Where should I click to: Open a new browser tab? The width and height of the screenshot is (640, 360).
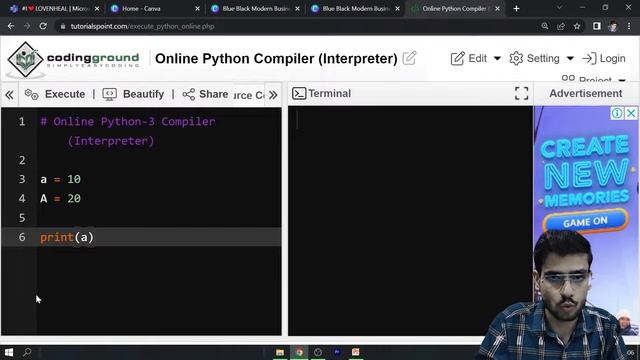(516, 9)
